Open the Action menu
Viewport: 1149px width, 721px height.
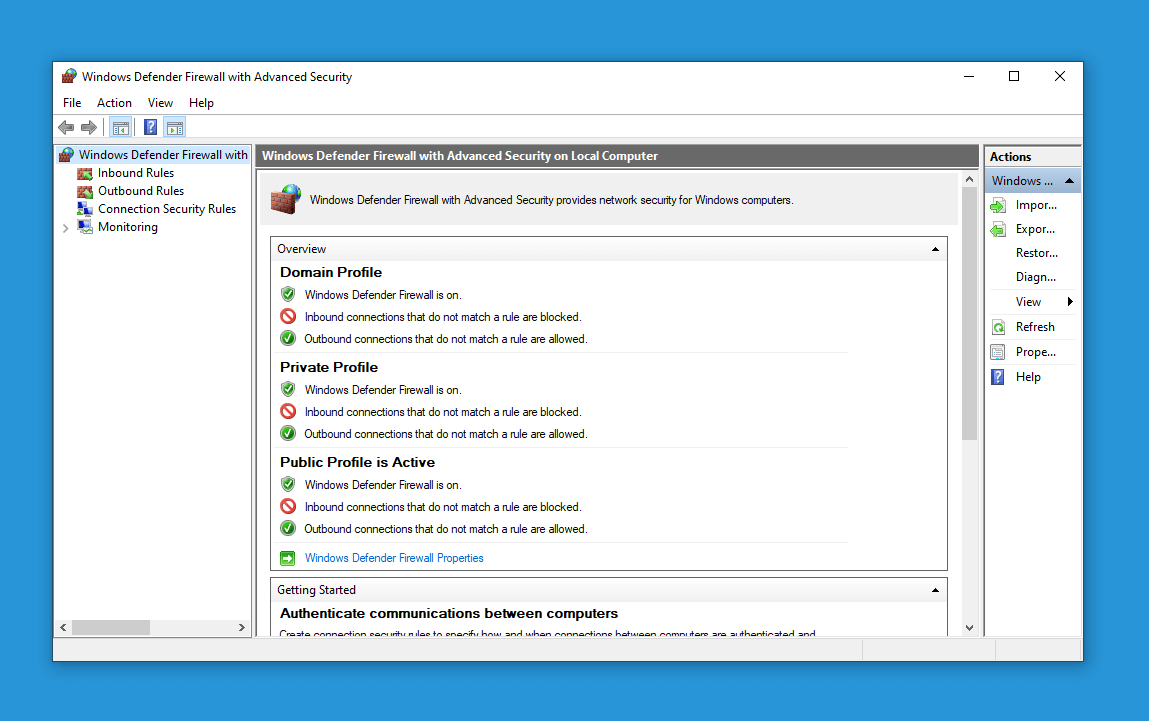tap(114, 103)
